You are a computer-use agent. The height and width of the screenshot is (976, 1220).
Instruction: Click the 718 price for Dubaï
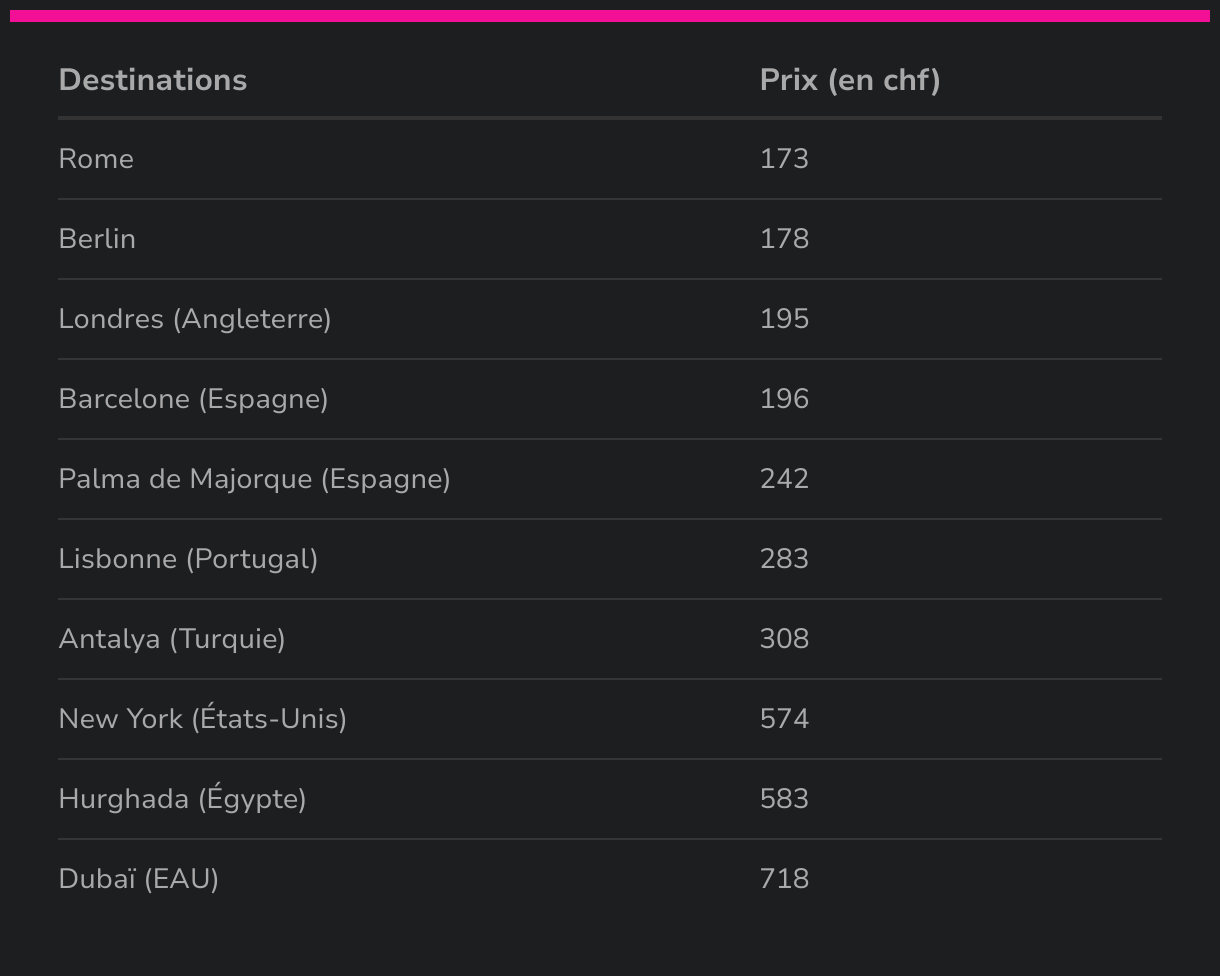[784, 879]
